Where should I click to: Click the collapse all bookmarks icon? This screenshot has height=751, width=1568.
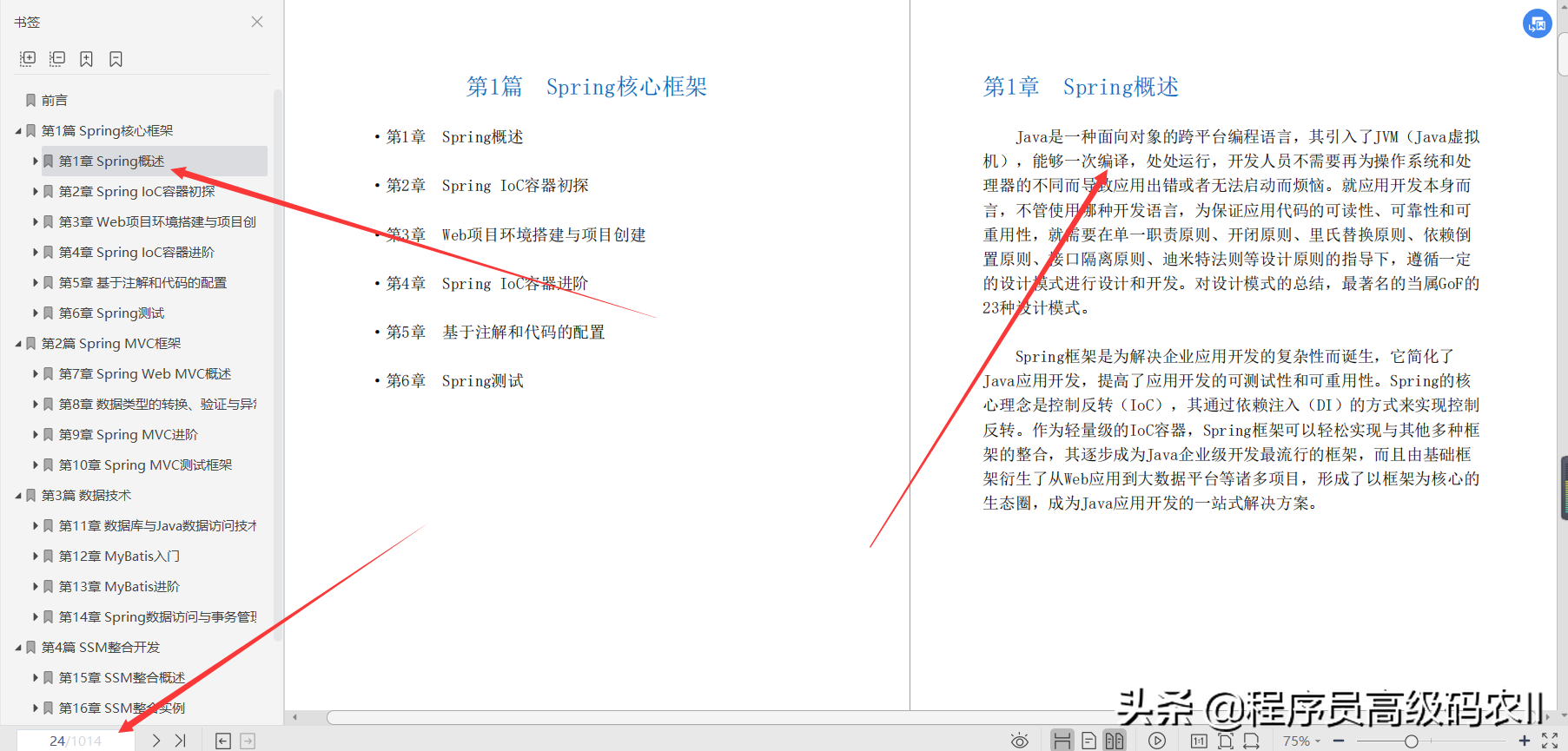click(x=57, y=59)
